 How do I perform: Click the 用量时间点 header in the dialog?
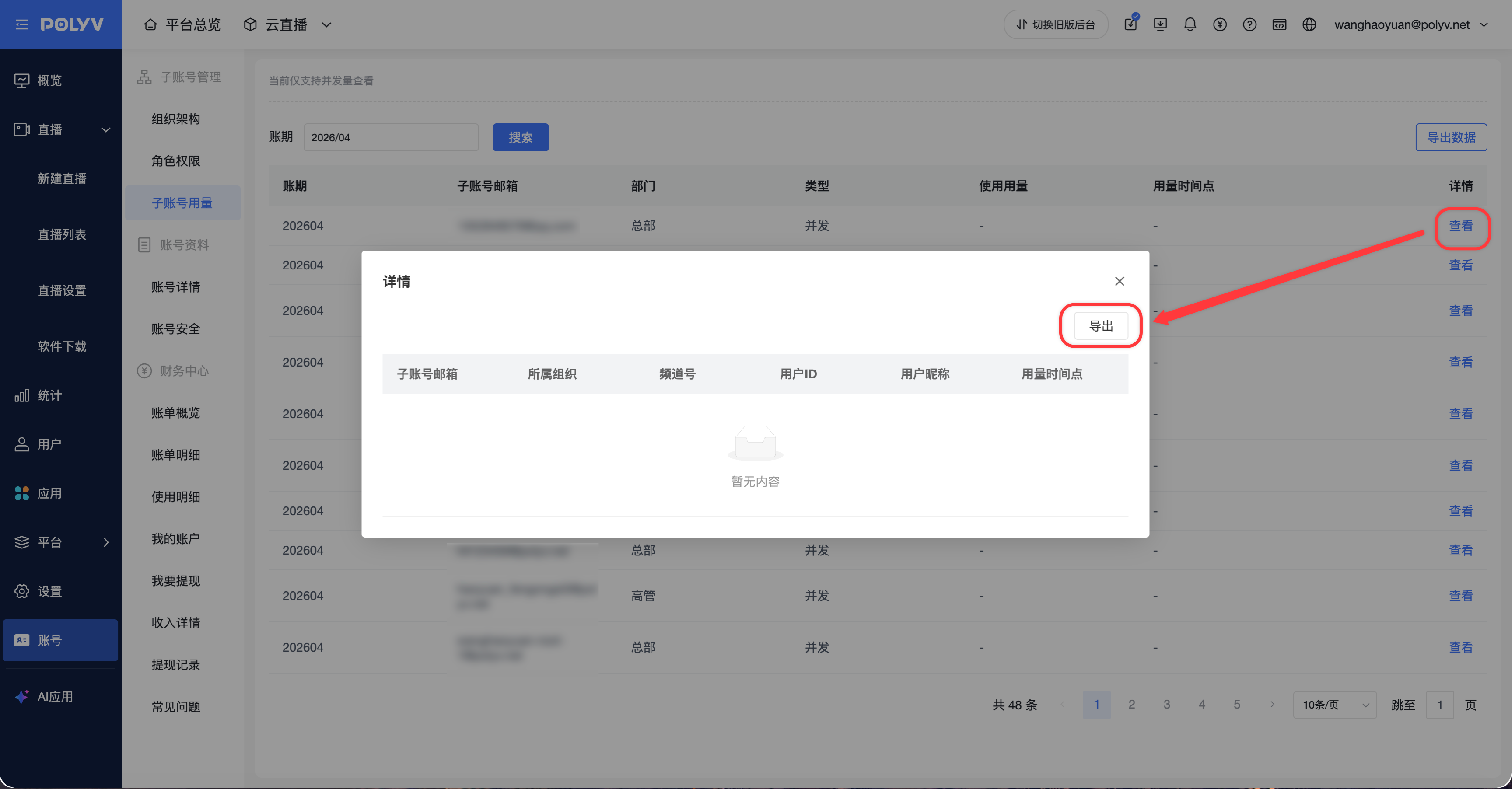coord(1052,374)
